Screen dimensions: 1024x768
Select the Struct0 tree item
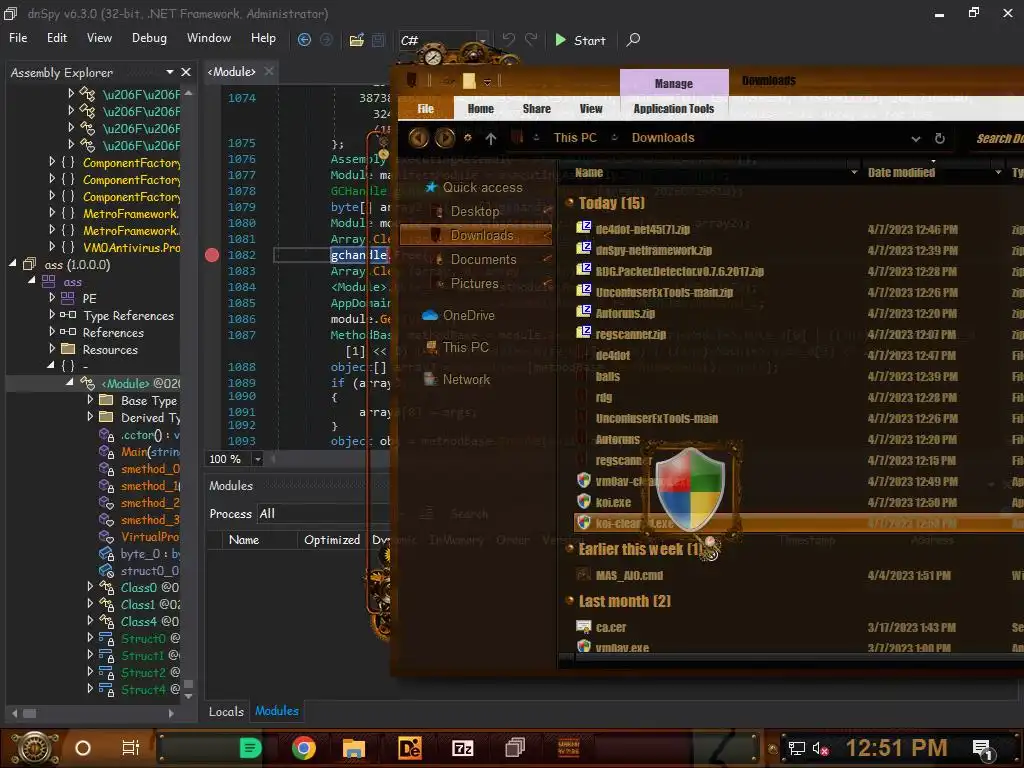pyautogui.click(x=143, y=639)
